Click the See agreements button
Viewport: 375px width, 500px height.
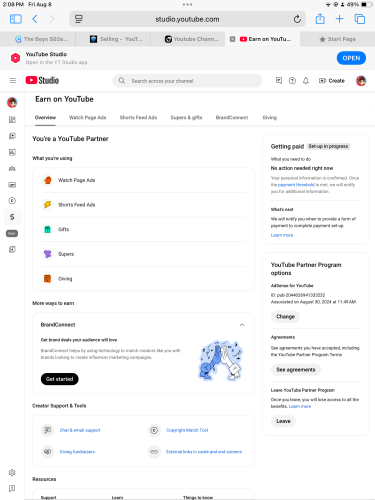(296, 370)
